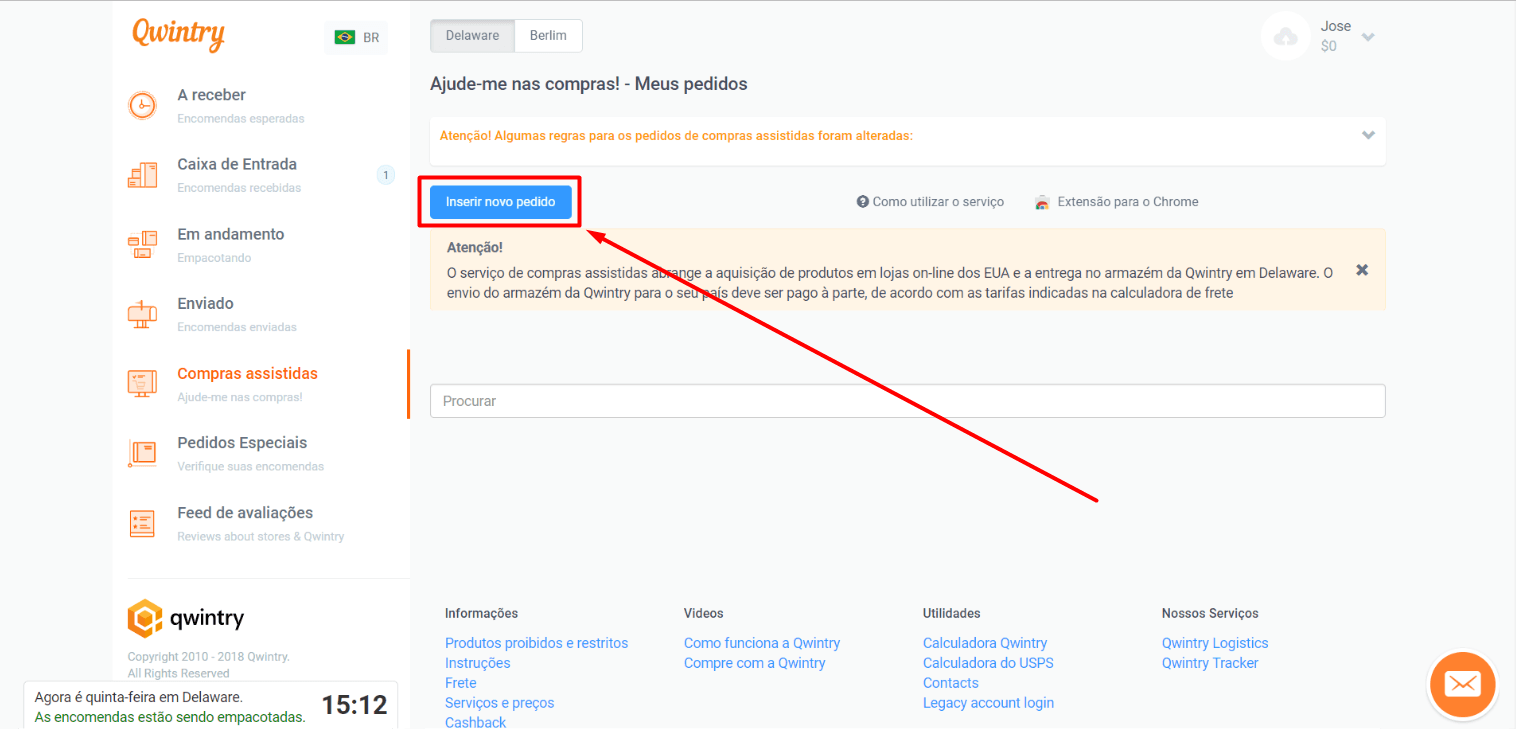
Task: Open the 'Pedidos Especiais' order icon
Action: coord(143,453)
